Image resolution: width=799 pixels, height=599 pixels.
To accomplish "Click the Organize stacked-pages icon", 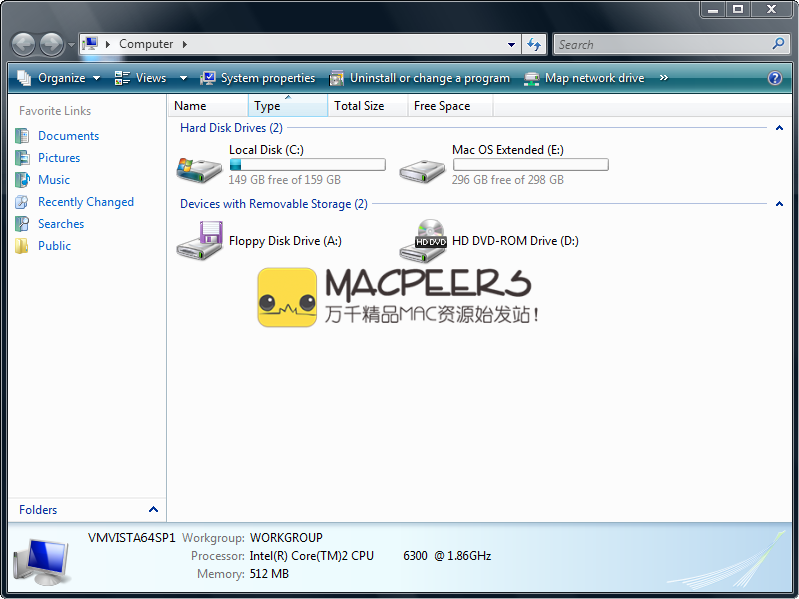I will (24, 78).
